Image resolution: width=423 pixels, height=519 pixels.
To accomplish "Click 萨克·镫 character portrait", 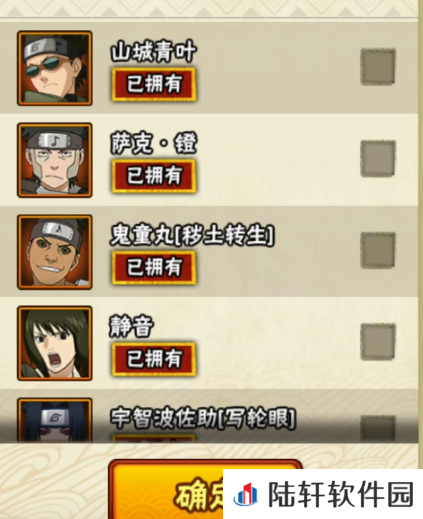I will point(55,160).
